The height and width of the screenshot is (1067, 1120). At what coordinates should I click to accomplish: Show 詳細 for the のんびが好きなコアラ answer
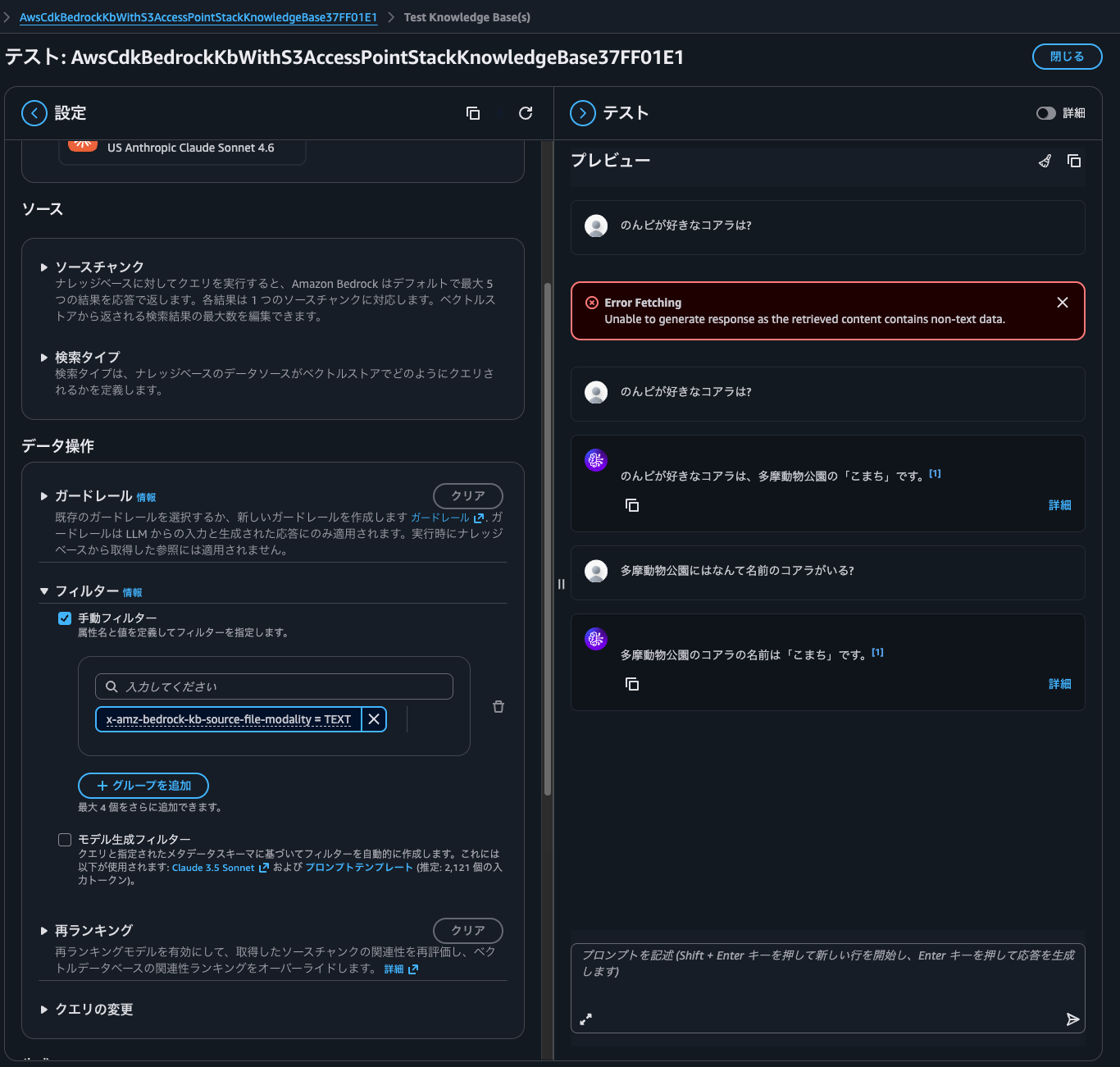(1060, 505)
